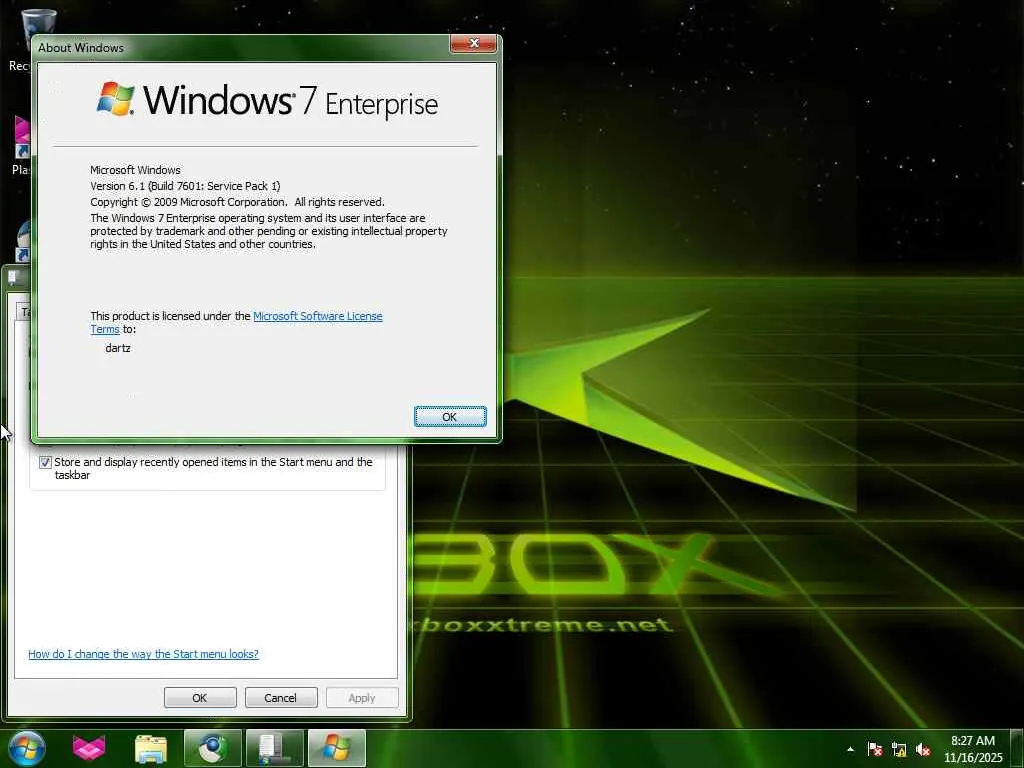
Task: Click Cancel in the Start menu properties window
Action: click(281, 697)
